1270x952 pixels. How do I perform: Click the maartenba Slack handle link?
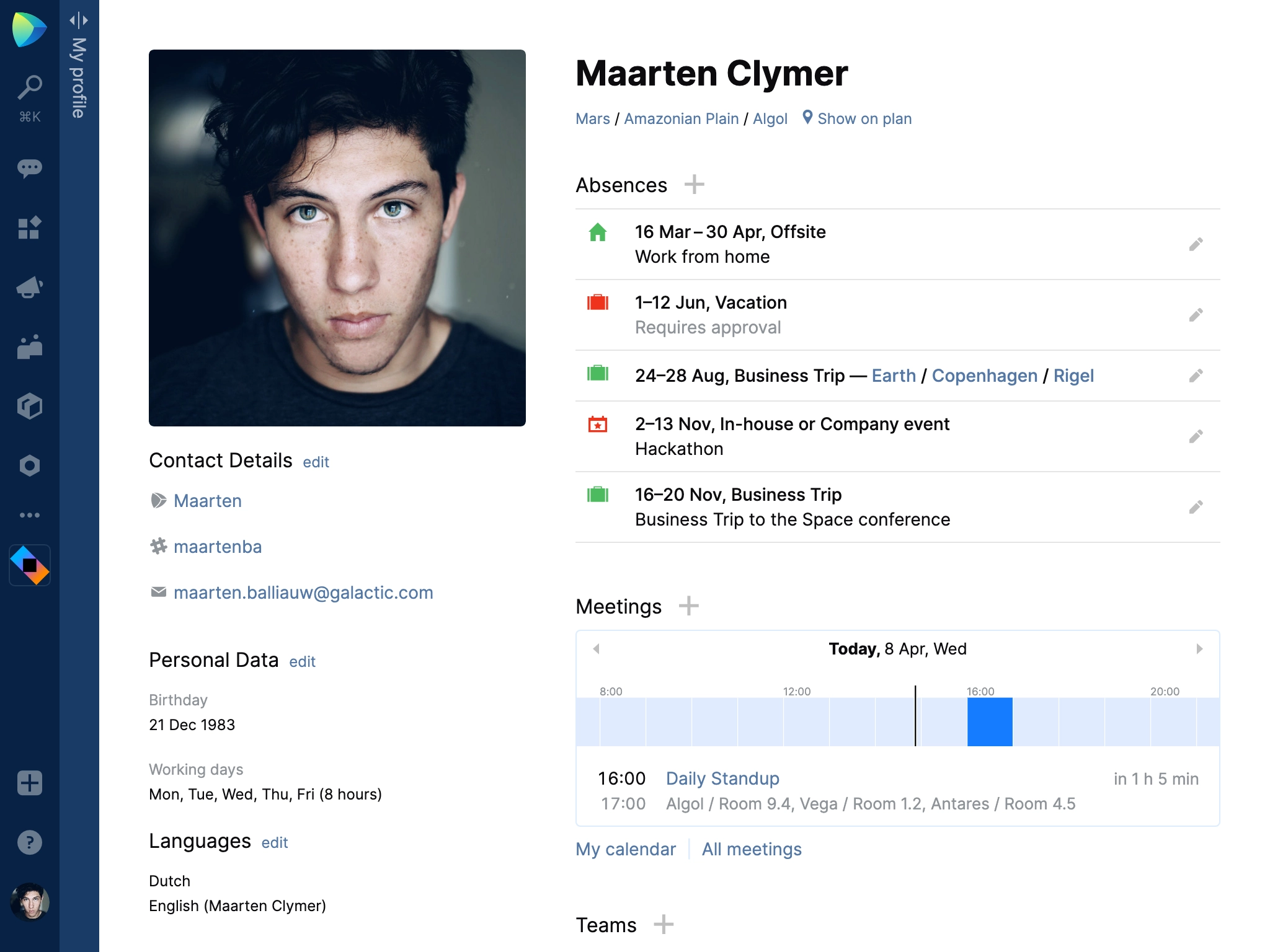pyautogui.click(x=218, y=547)
